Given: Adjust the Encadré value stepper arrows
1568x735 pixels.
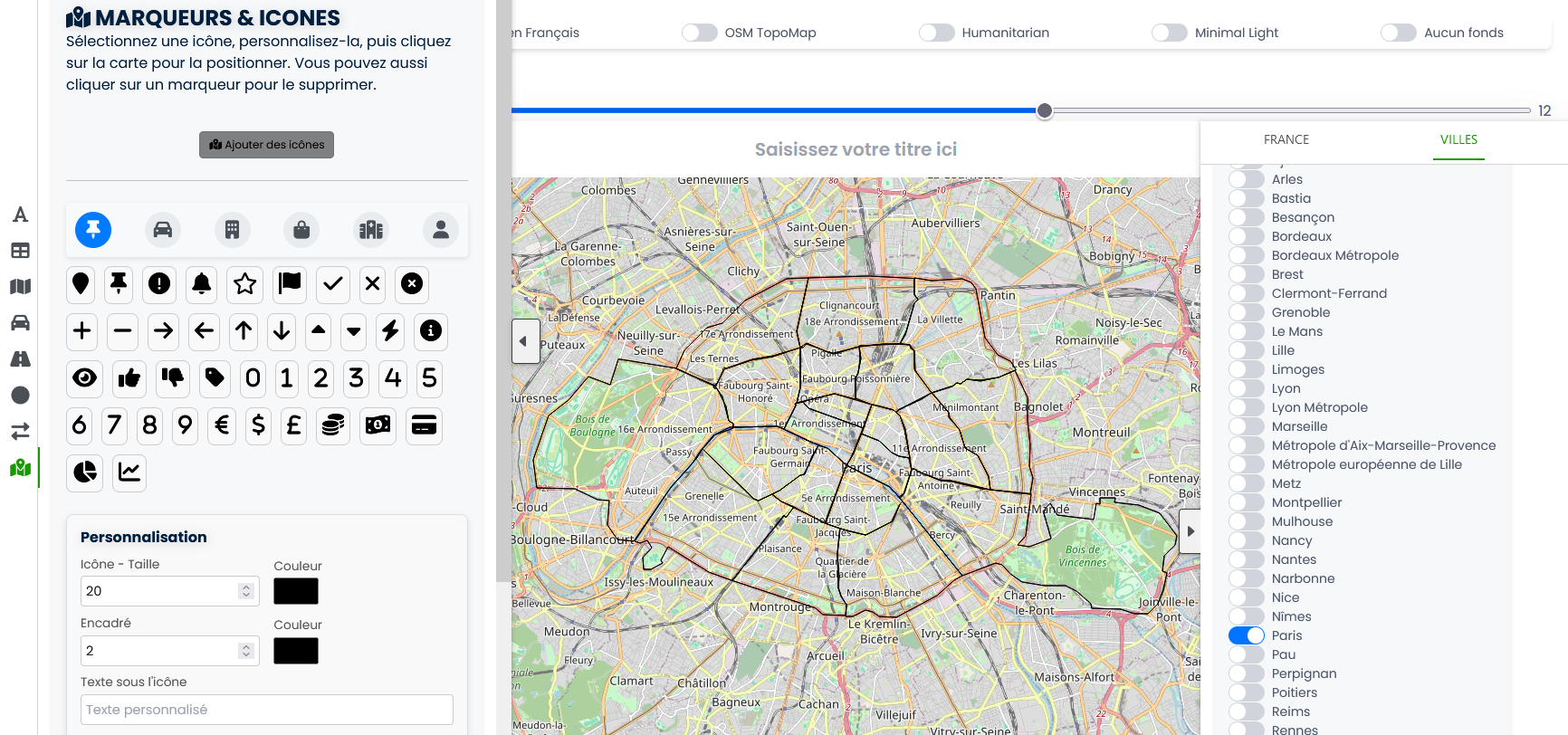Looking at the screenshot, I should (245, 651).
